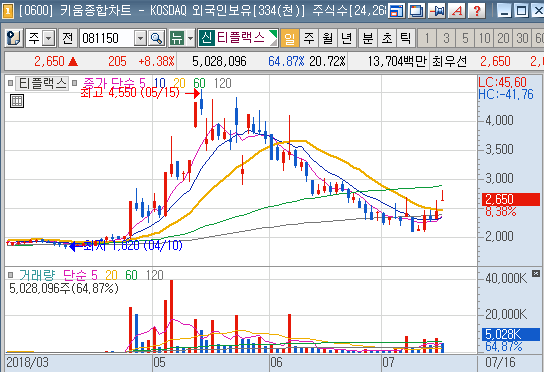Click the magnifier stock search icon
544x372 pixels.
click(x=156, y=38)
